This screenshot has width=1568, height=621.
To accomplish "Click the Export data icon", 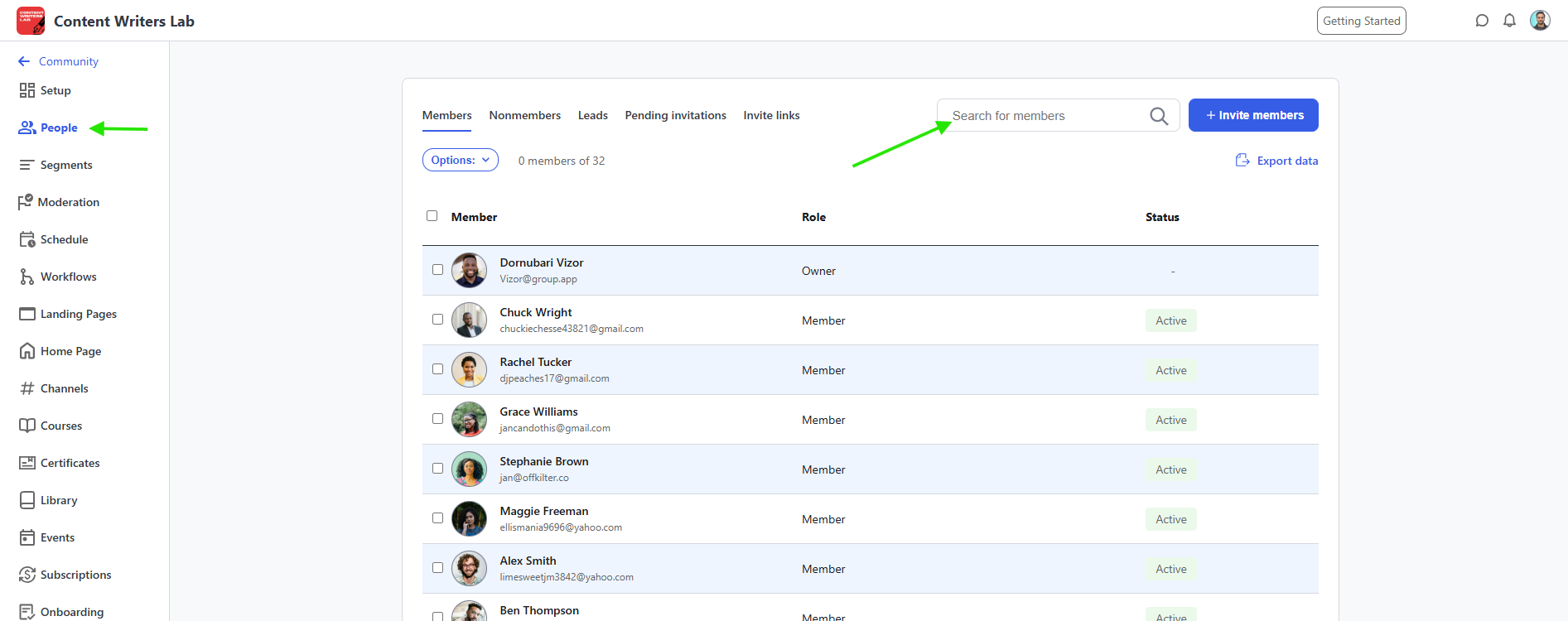I will [1242, 161].
